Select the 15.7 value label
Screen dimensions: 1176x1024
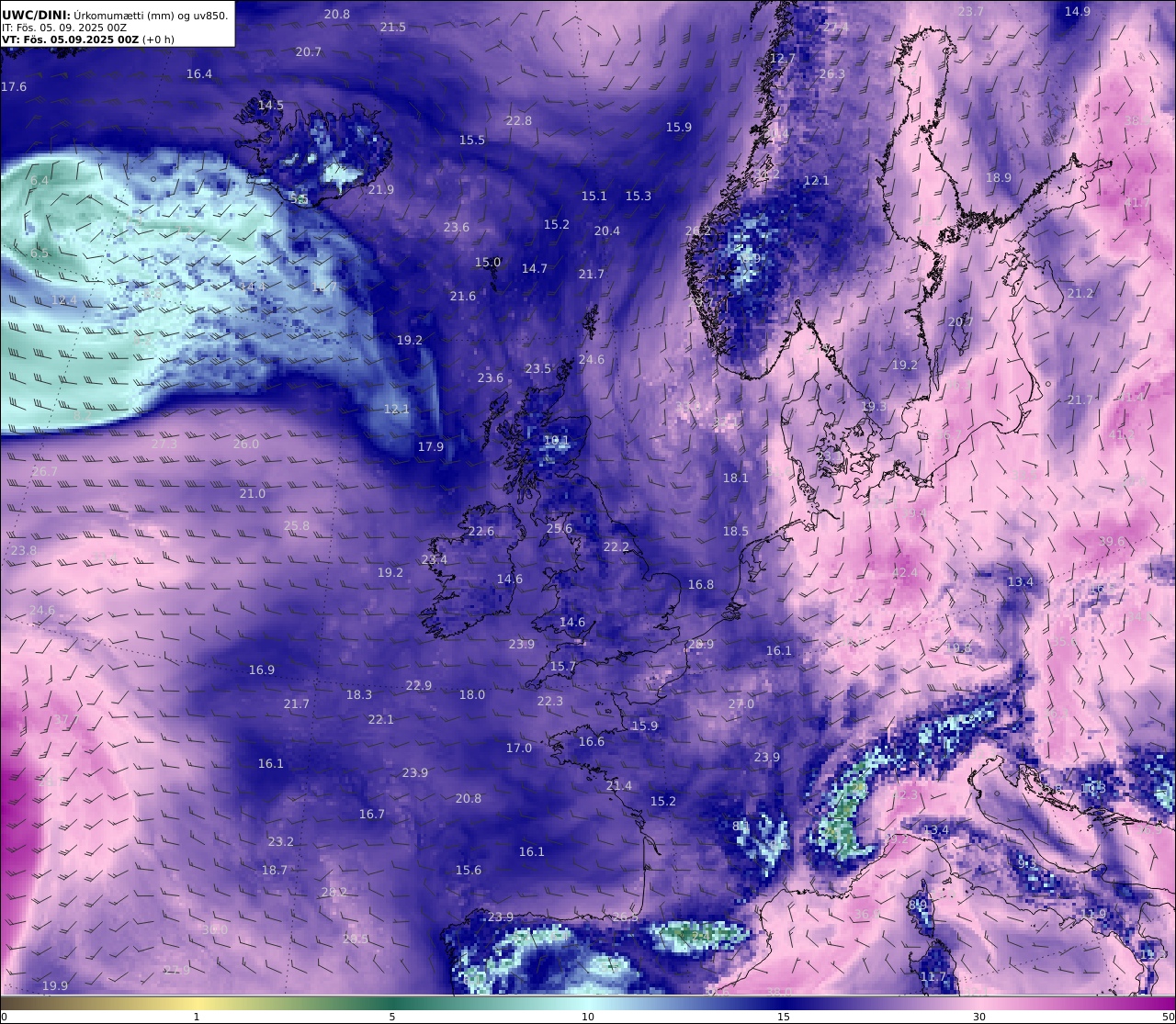click(563, 667)
